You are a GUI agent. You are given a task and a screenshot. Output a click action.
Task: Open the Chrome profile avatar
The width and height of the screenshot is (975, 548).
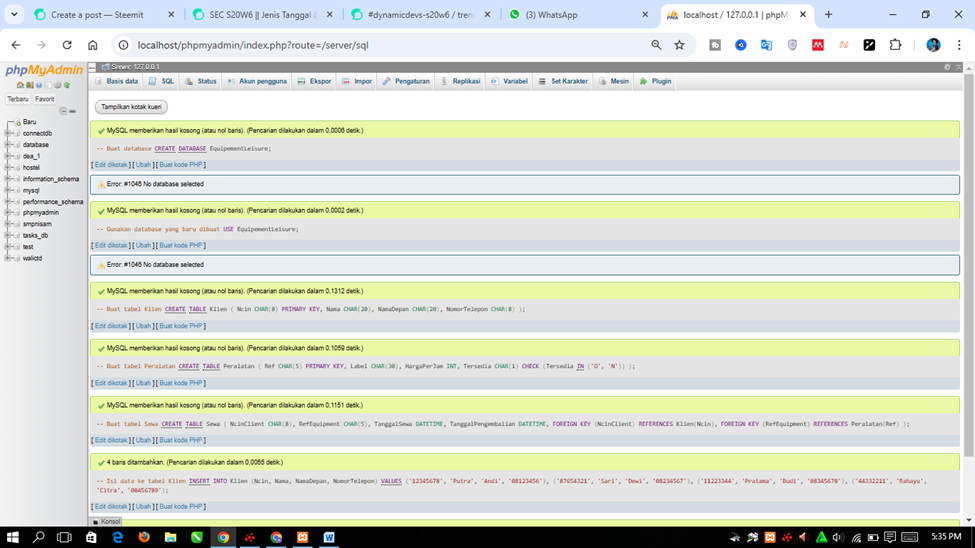coord(933,45)
